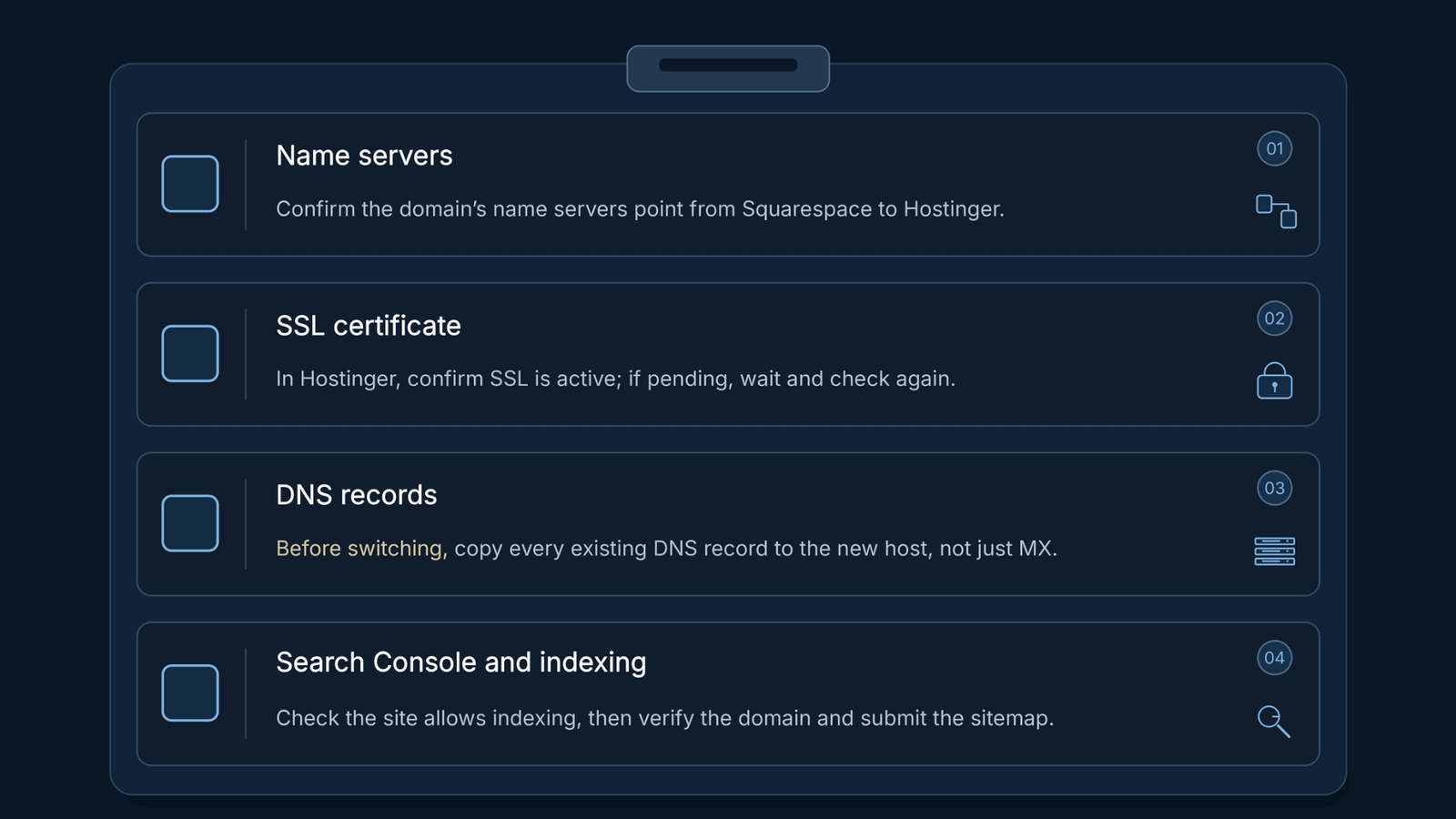Select the Search Console and indexing heading
The image size is (1456, 819).
click(x=461, y=662)
